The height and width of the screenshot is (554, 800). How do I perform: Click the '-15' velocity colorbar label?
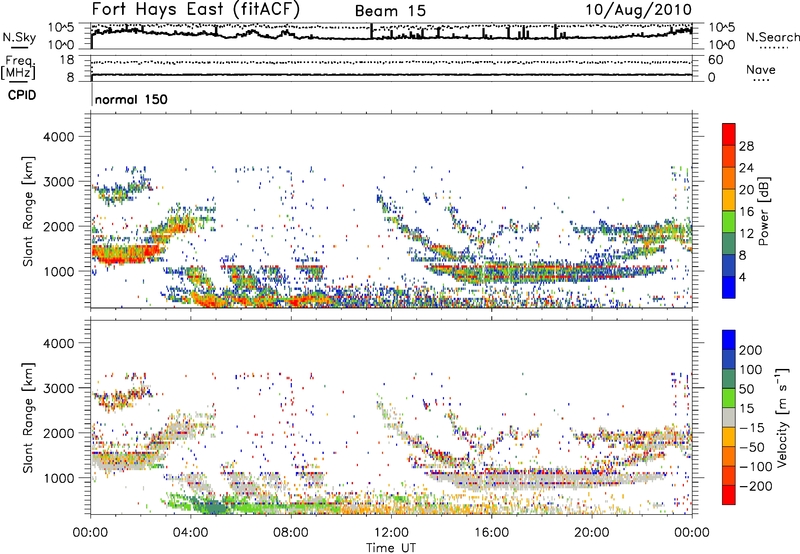[x=752, y=428]
